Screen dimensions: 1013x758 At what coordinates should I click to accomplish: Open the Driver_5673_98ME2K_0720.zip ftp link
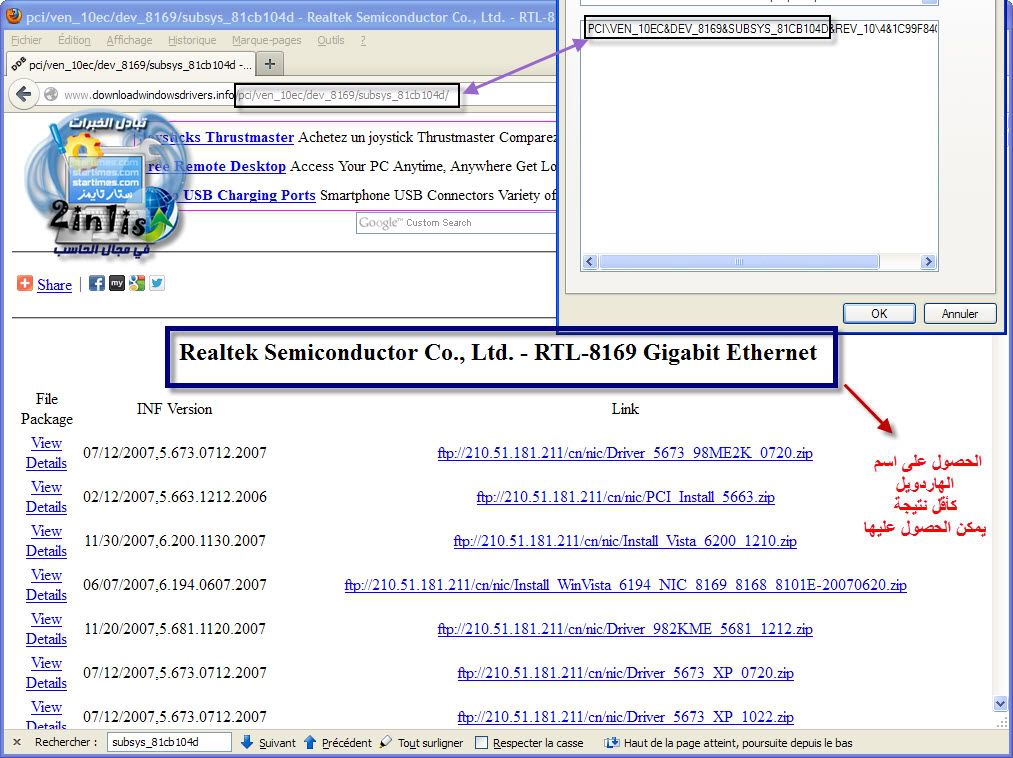(625, 453)
